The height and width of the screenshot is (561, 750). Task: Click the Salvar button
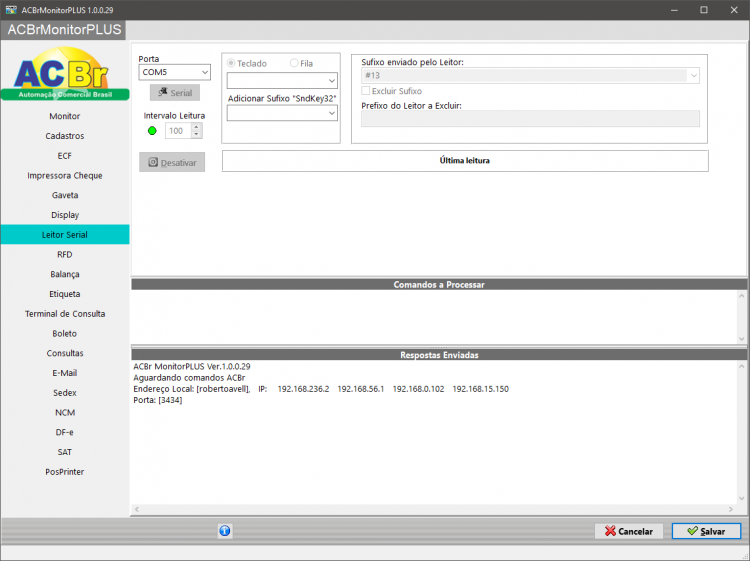pos(706,531)
